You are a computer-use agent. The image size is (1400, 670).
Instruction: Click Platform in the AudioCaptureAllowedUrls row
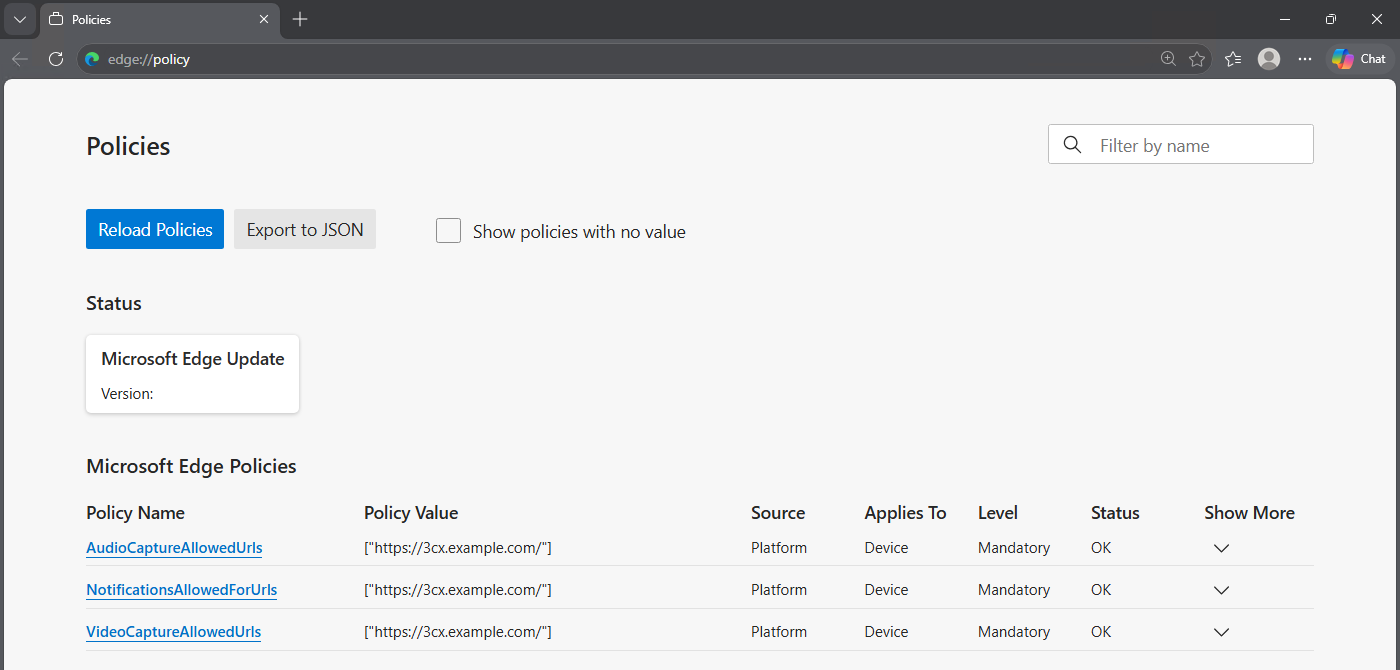click(x=779, y=548)
